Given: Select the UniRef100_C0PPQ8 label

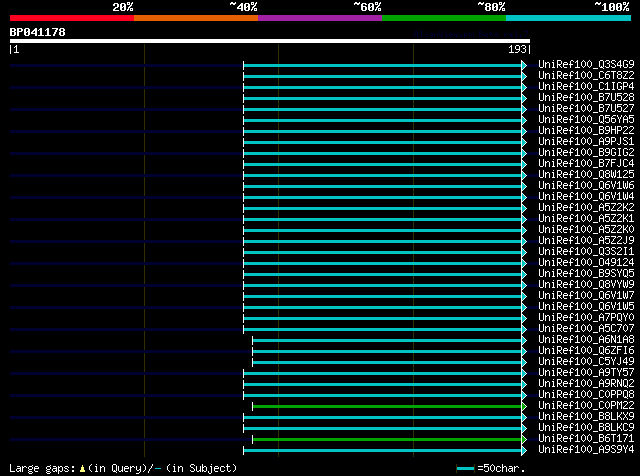Looking at the screenshot, I should [x=586, y=395].
